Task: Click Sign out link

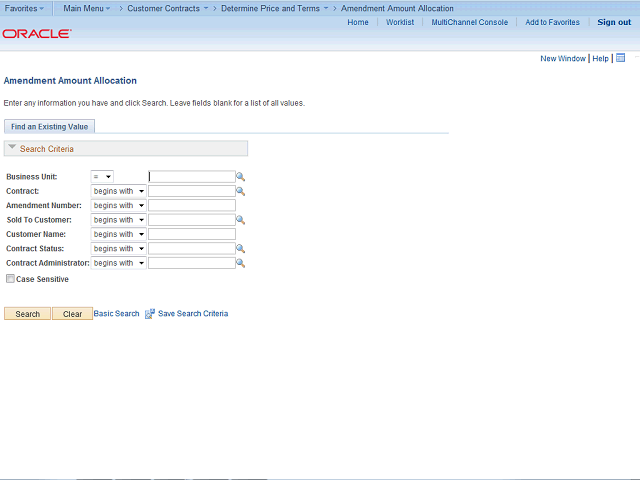Action: 614,22
